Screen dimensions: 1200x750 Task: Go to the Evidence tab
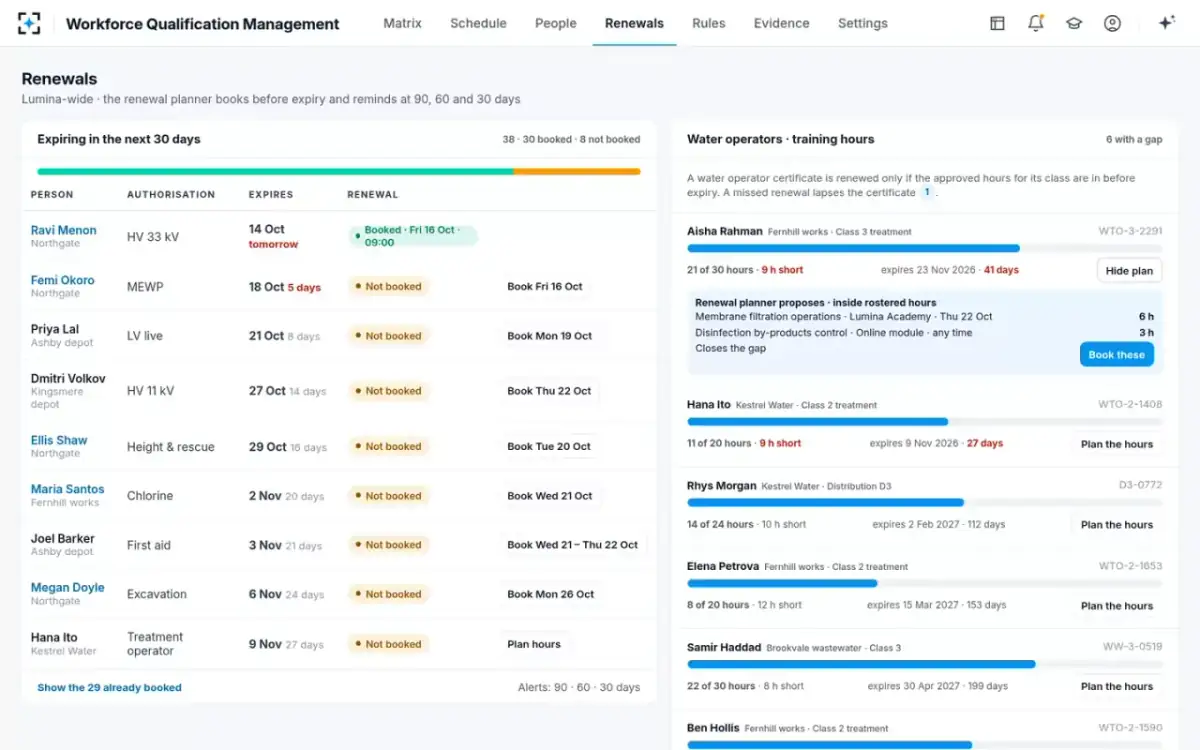(782, 23)
